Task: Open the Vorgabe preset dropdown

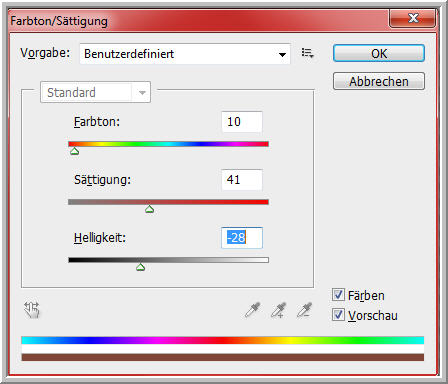Action: 185,54
